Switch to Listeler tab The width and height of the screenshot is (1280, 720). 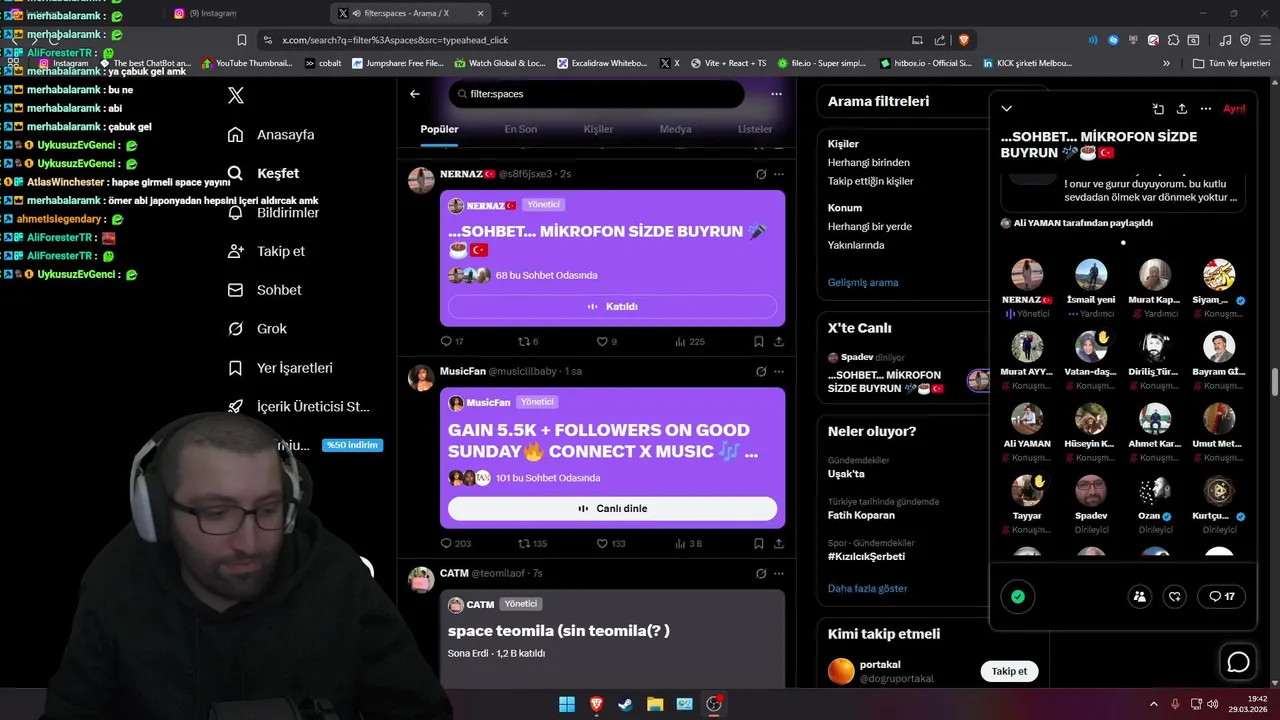(x=755, y=130)
